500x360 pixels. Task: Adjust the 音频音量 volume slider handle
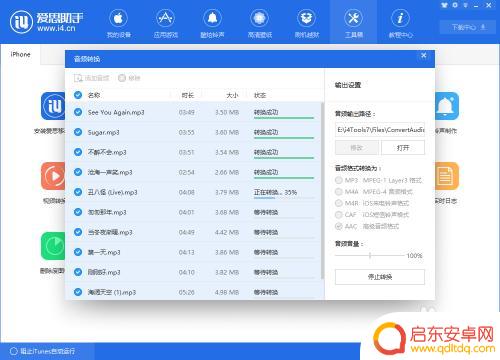click(370, 256)
